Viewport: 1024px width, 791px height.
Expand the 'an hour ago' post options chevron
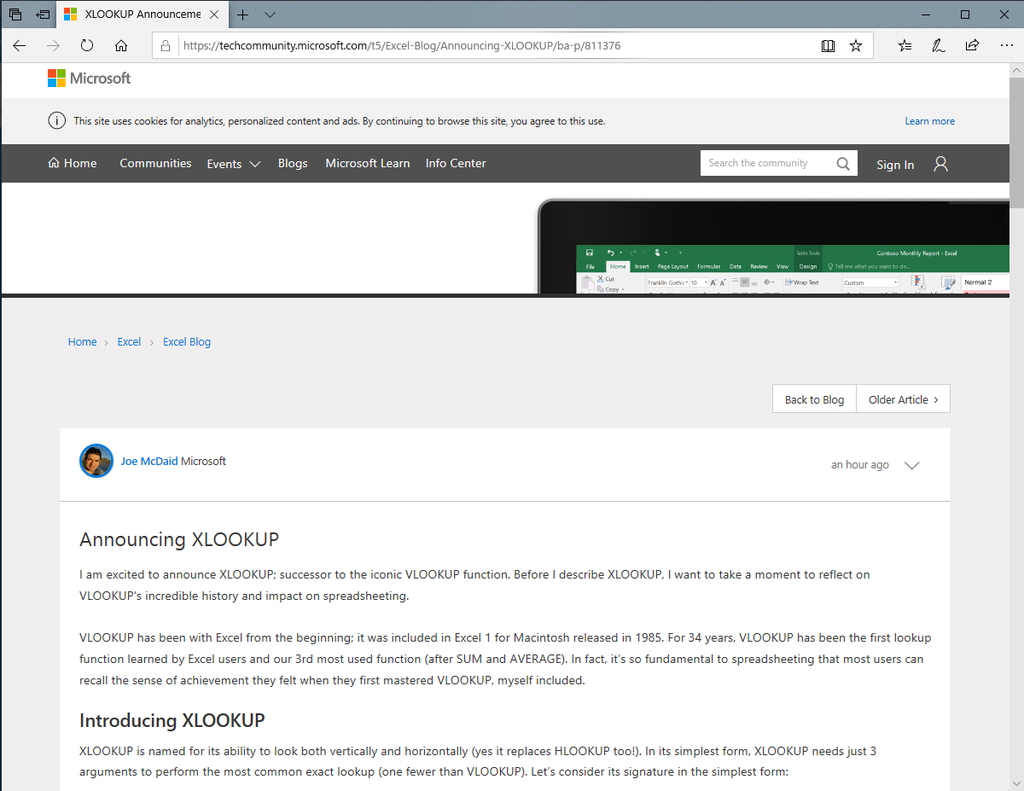point(911,465)
